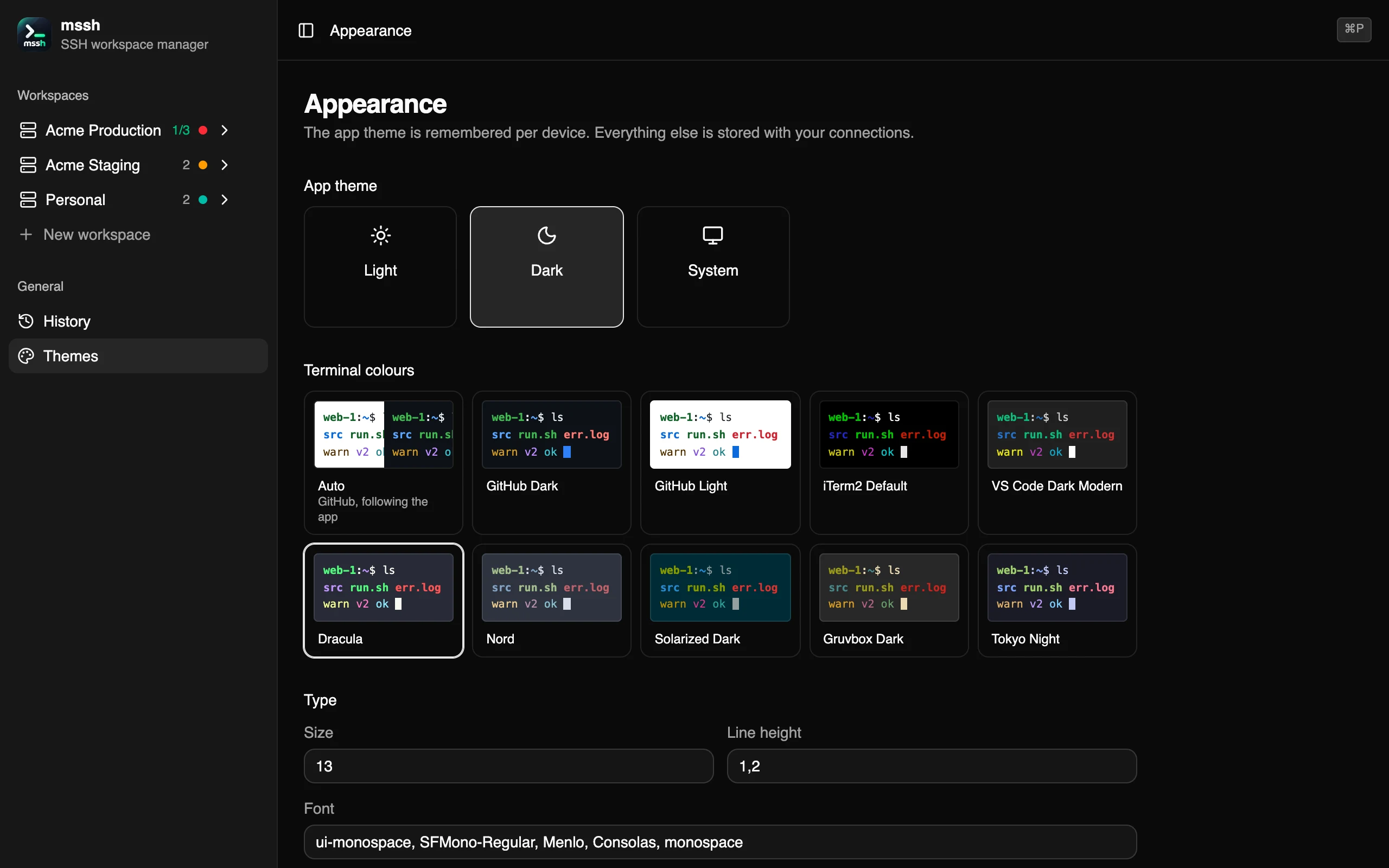Viewport: 1389px width, 868px height.
Task: Click the mssh app logo icon
Action: pyautogui.click(x=34, y=34)
